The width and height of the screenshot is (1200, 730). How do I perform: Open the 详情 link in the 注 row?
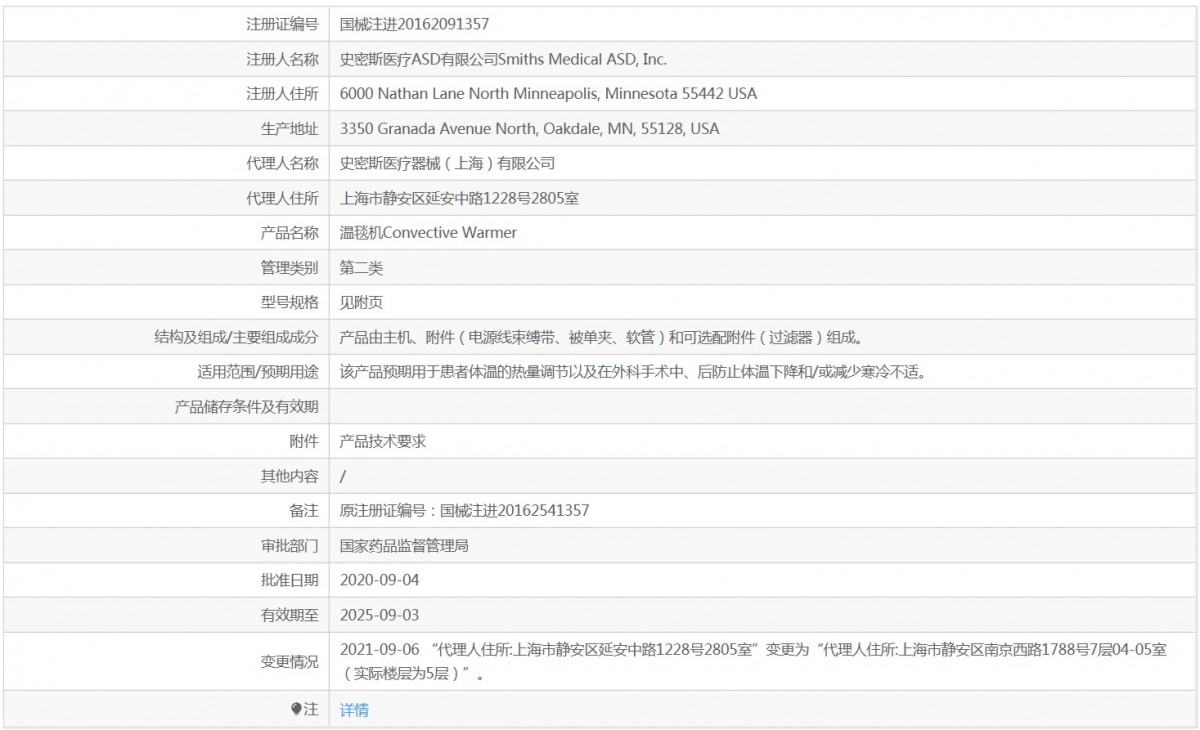click(354, 710)
